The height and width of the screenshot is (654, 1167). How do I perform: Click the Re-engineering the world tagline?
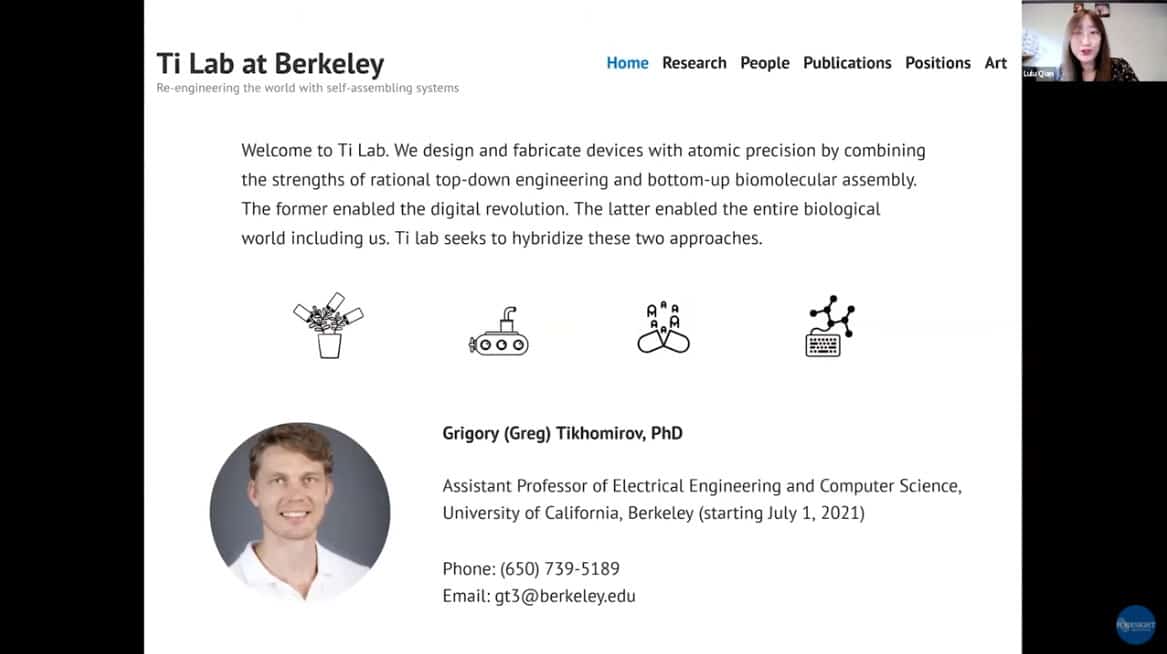(x=307, y=88)
